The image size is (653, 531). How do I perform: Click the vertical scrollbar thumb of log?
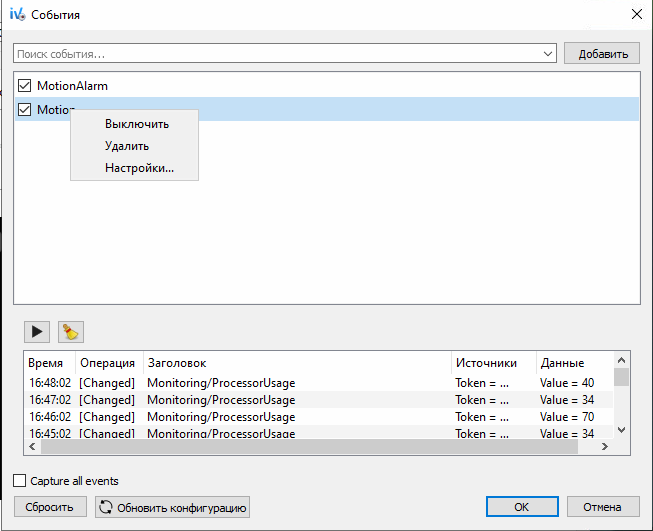[621, 377]
